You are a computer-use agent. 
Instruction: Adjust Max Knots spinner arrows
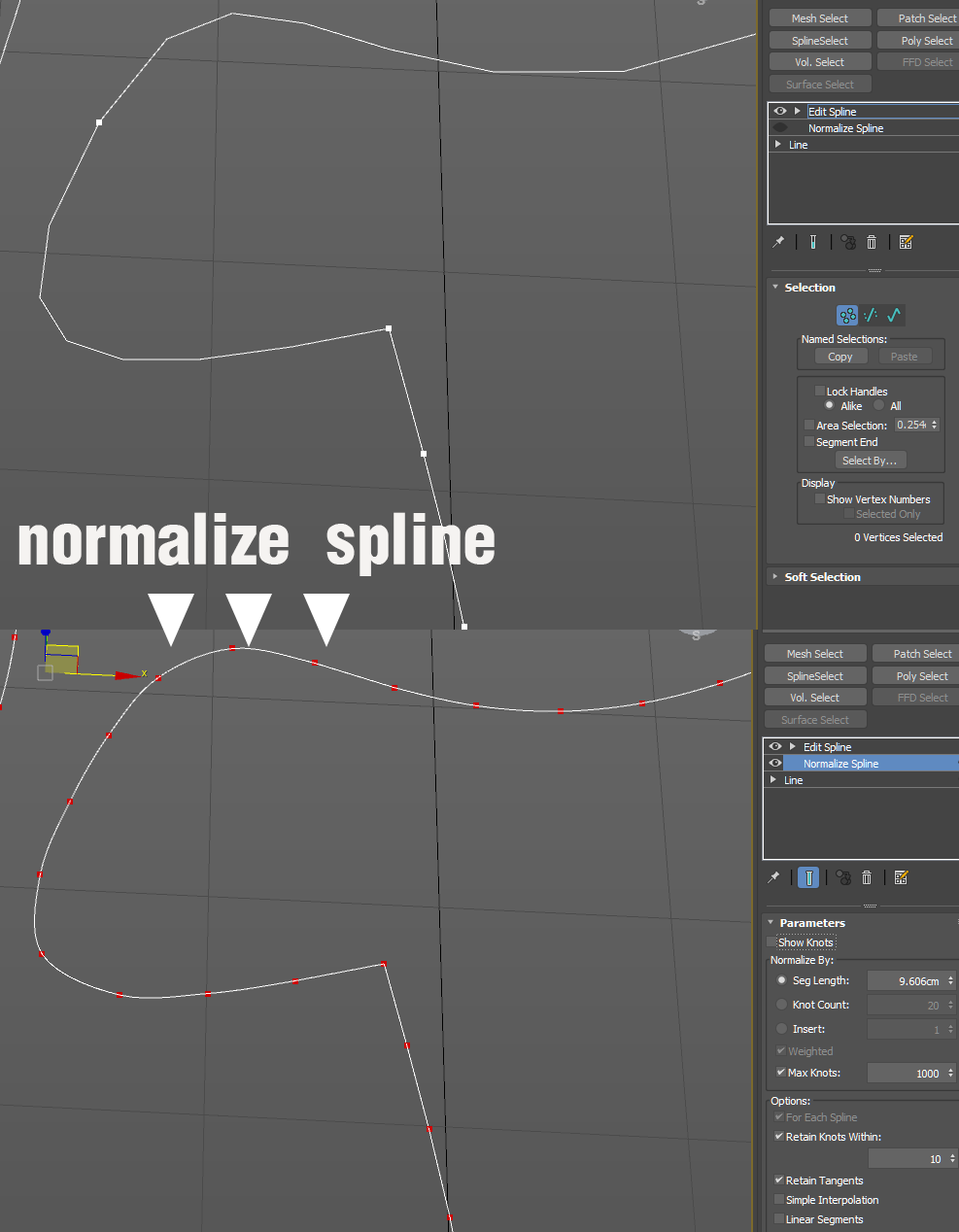coord(951,1073)
